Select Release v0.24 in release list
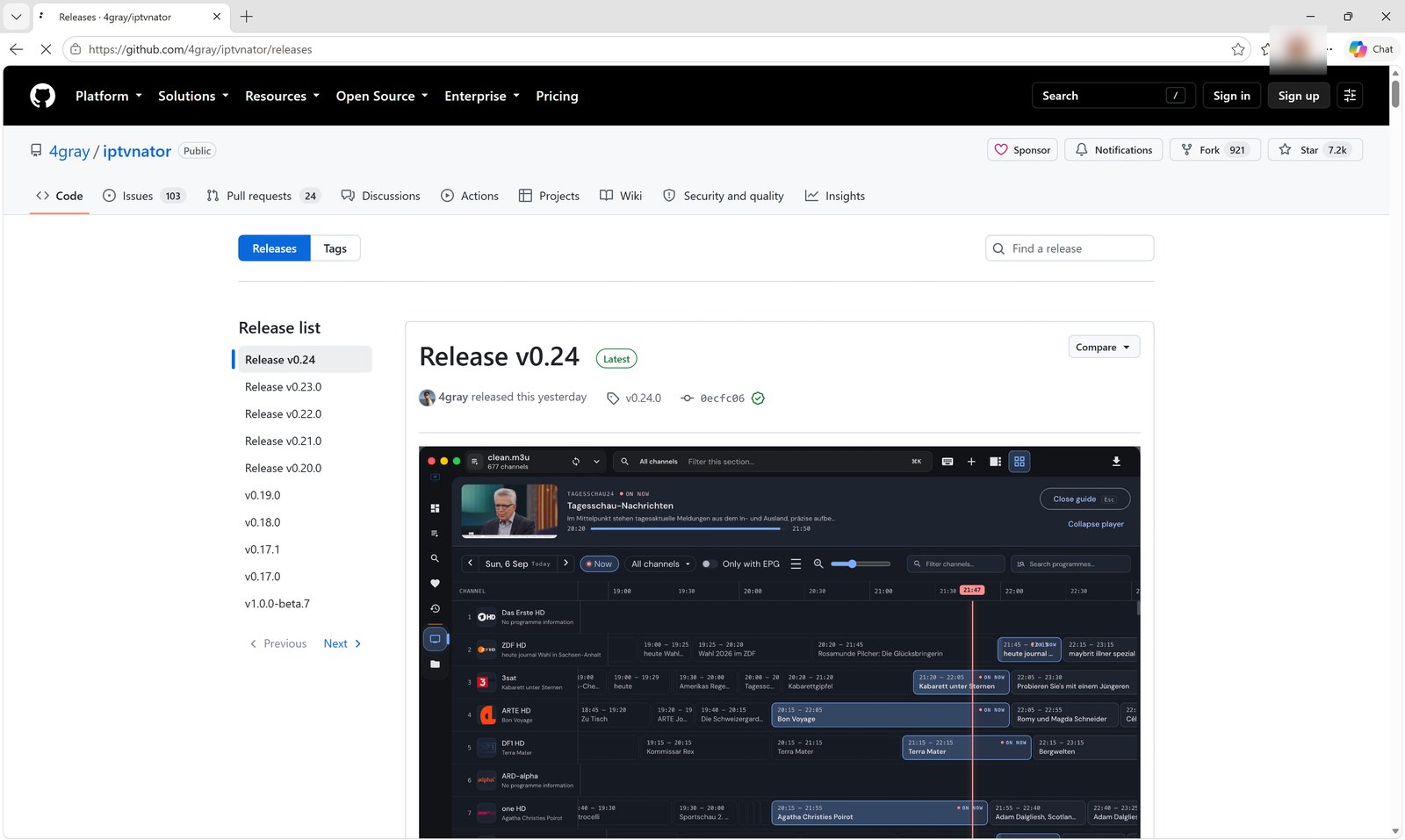This screenshot has height=840, width=1405. coord(304,359)
